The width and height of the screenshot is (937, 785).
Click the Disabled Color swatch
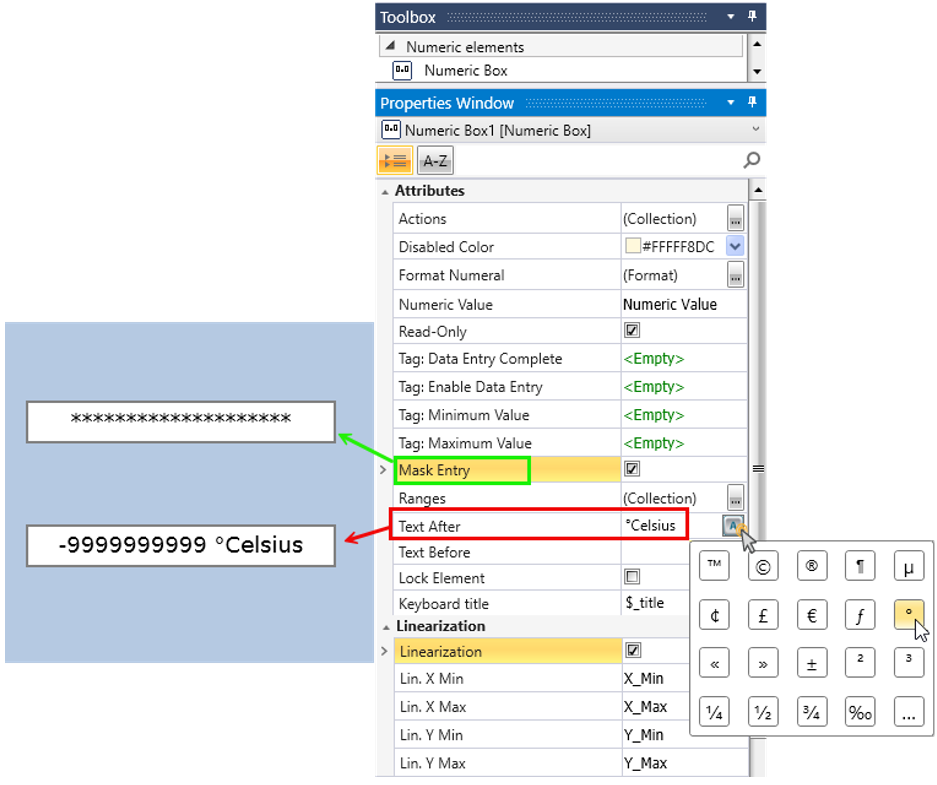(x=632, y=246)
